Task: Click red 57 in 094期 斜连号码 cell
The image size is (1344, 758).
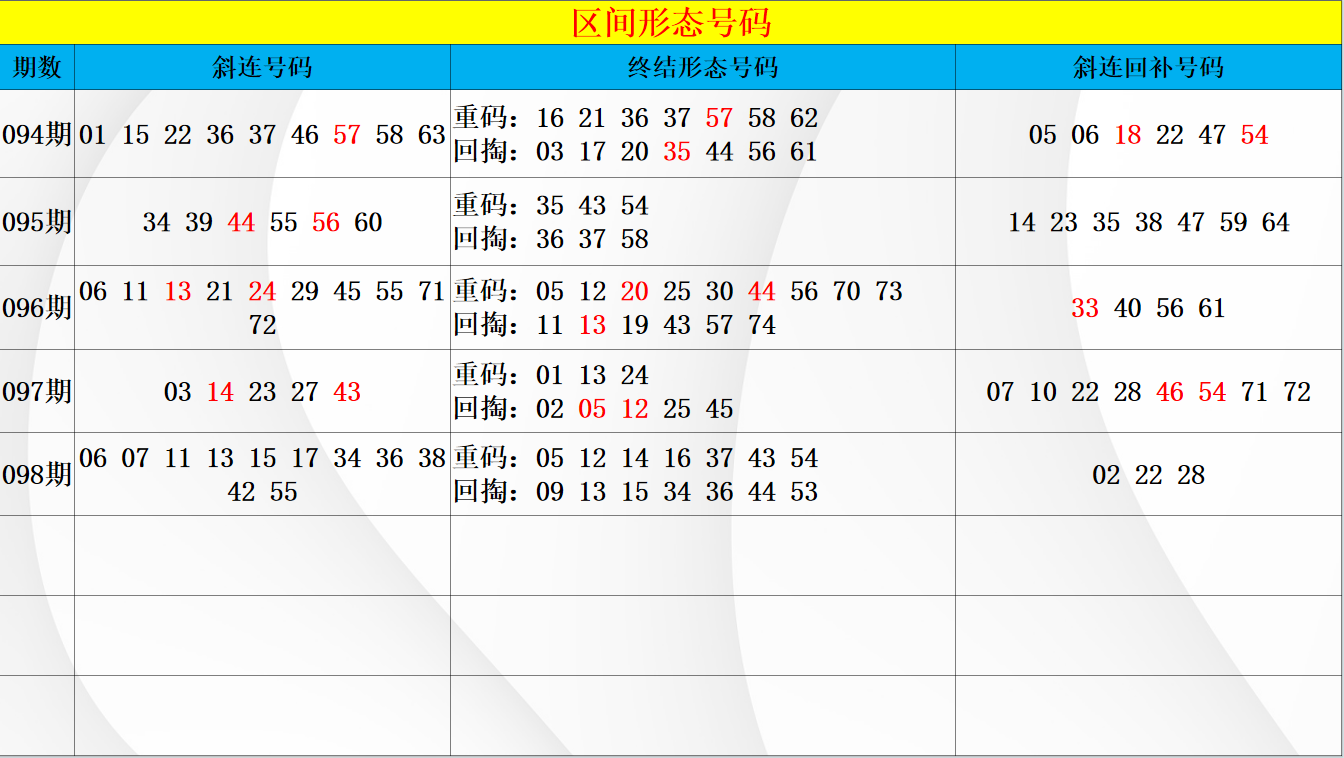Action: pyautogui.click(x=347, y=135)
